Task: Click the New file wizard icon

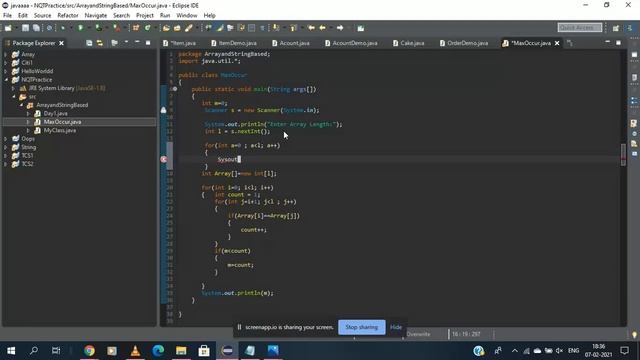Action: [7, 28]
